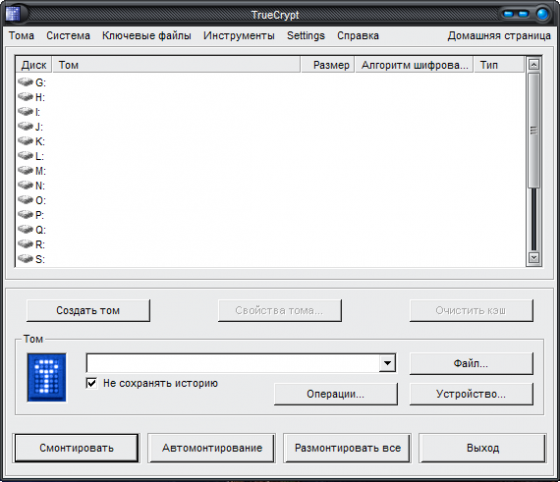Click the TrueCrypt title bar app icon
Image resolution: width=560 pixels, height=482 pixels.
(13, 14)
